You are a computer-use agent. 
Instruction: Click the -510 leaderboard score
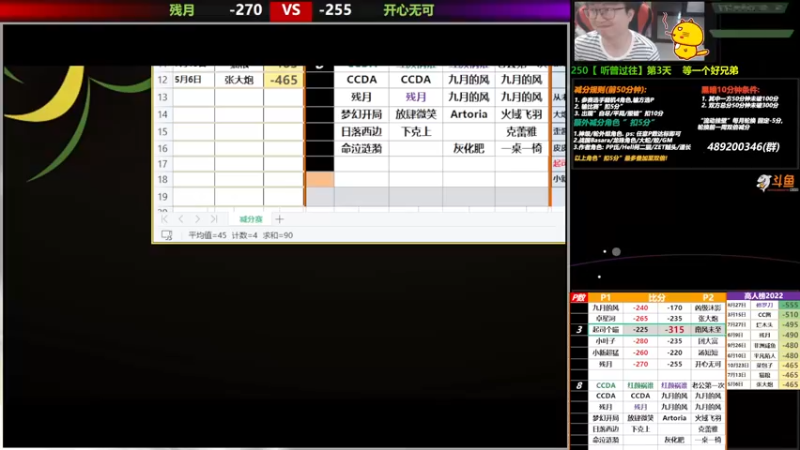[x=790, y=315]
